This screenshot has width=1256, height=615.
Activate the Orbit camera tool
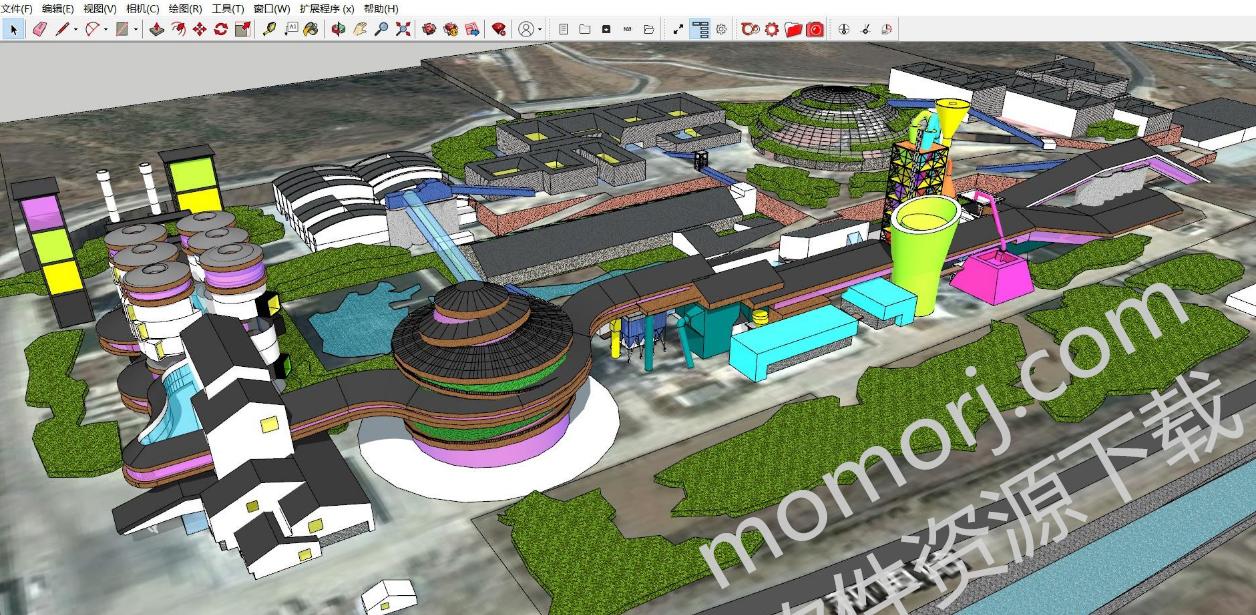tap(338, 29)
